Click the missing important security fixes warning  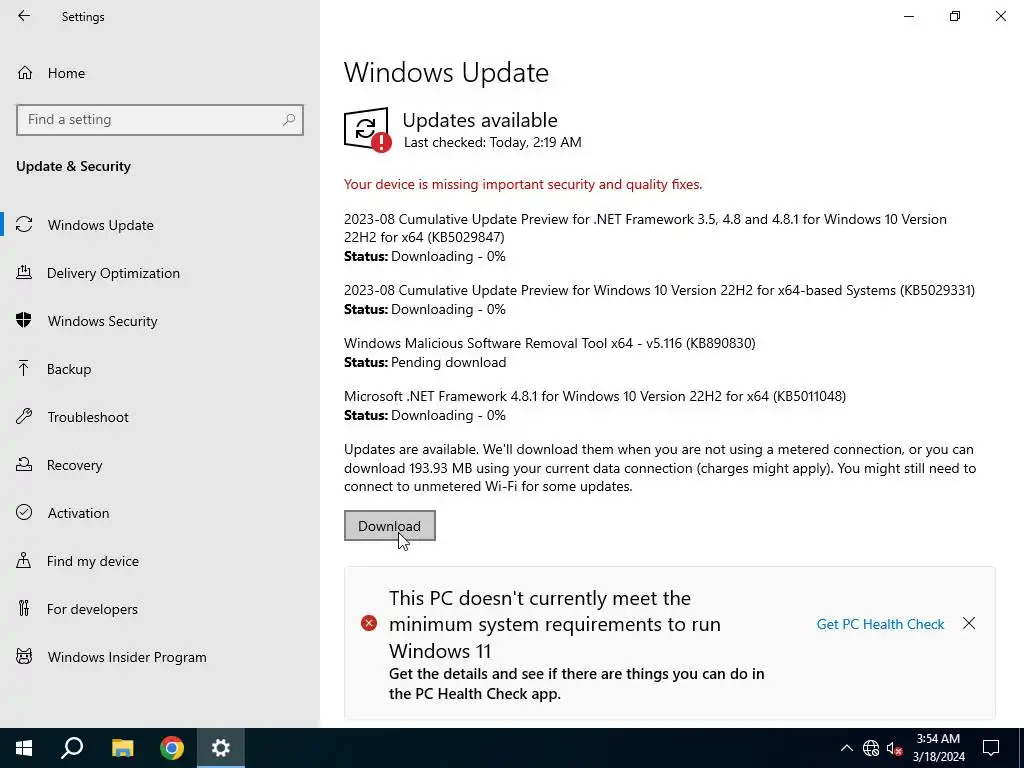coord(523,184)
